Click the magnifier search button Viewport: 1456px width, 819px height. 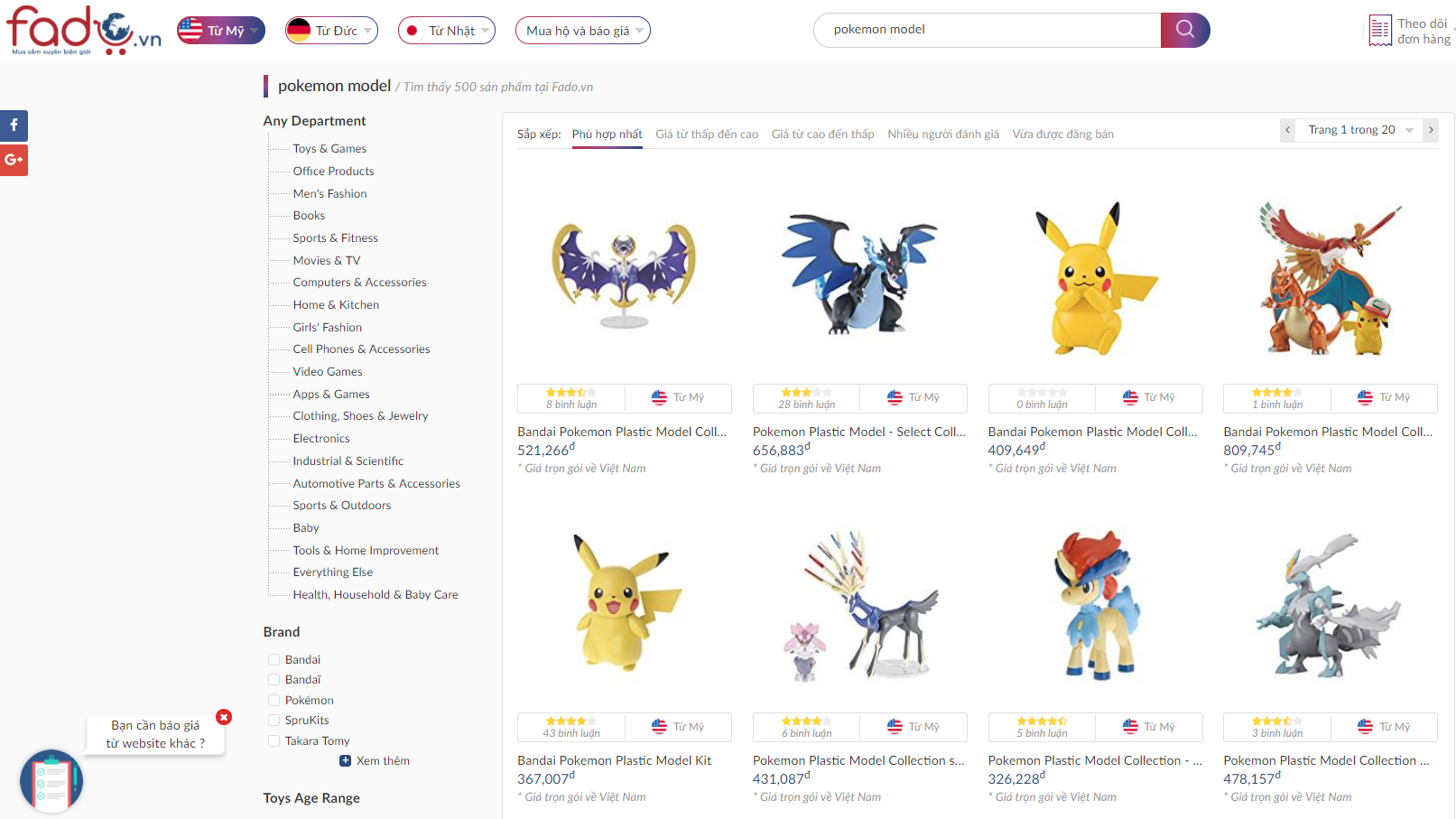coord(1184,30)
